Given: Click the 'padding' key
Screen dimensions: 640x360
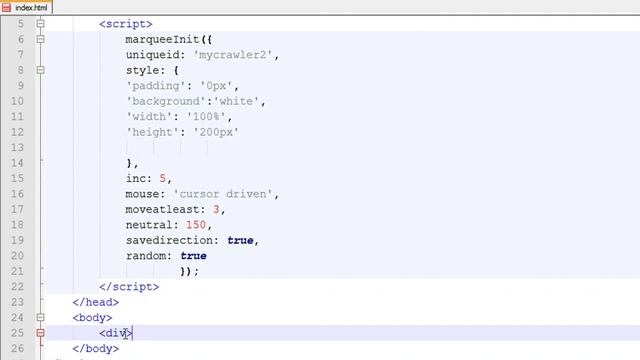Looking at the screenshot, I should coord(156,86).
